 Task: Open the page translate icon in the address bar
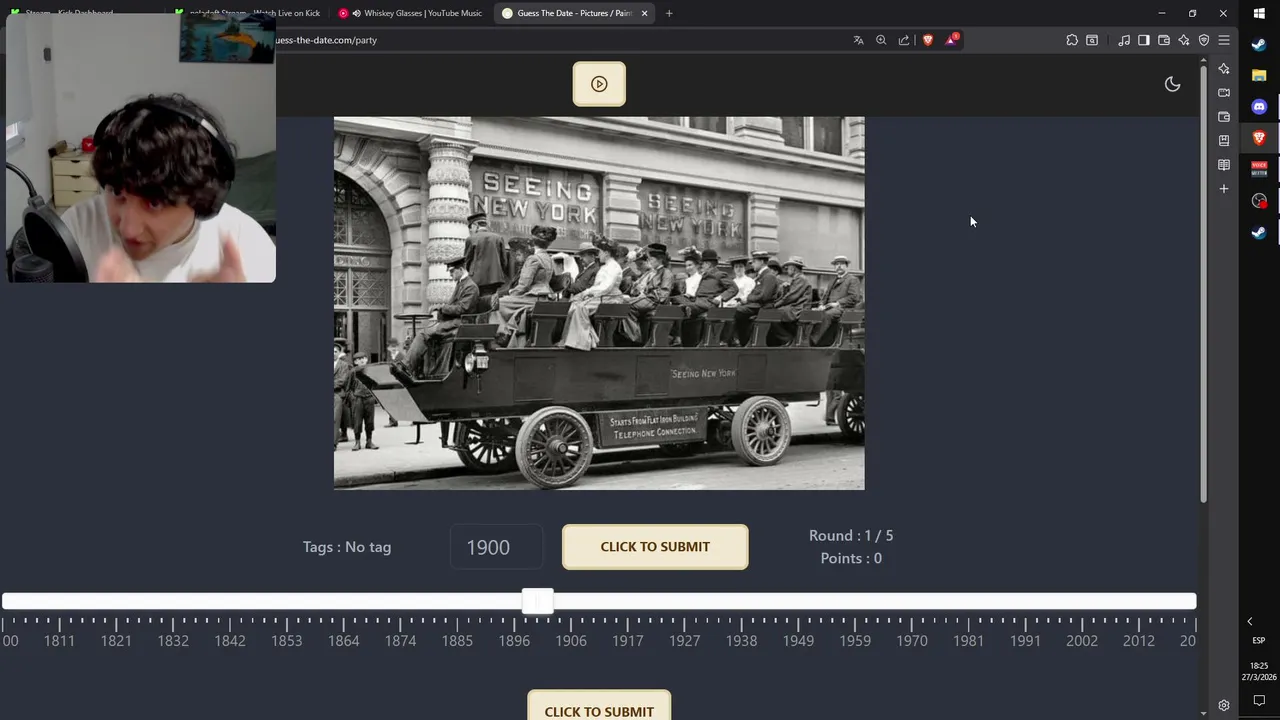(858, 40)
